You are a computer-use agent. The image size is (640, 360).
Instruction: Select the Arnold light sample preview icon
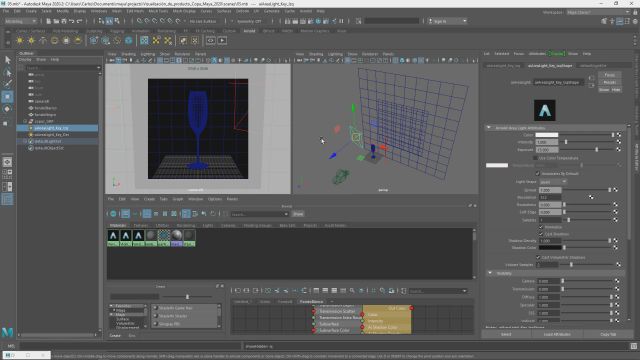click(x=545, y=110)
